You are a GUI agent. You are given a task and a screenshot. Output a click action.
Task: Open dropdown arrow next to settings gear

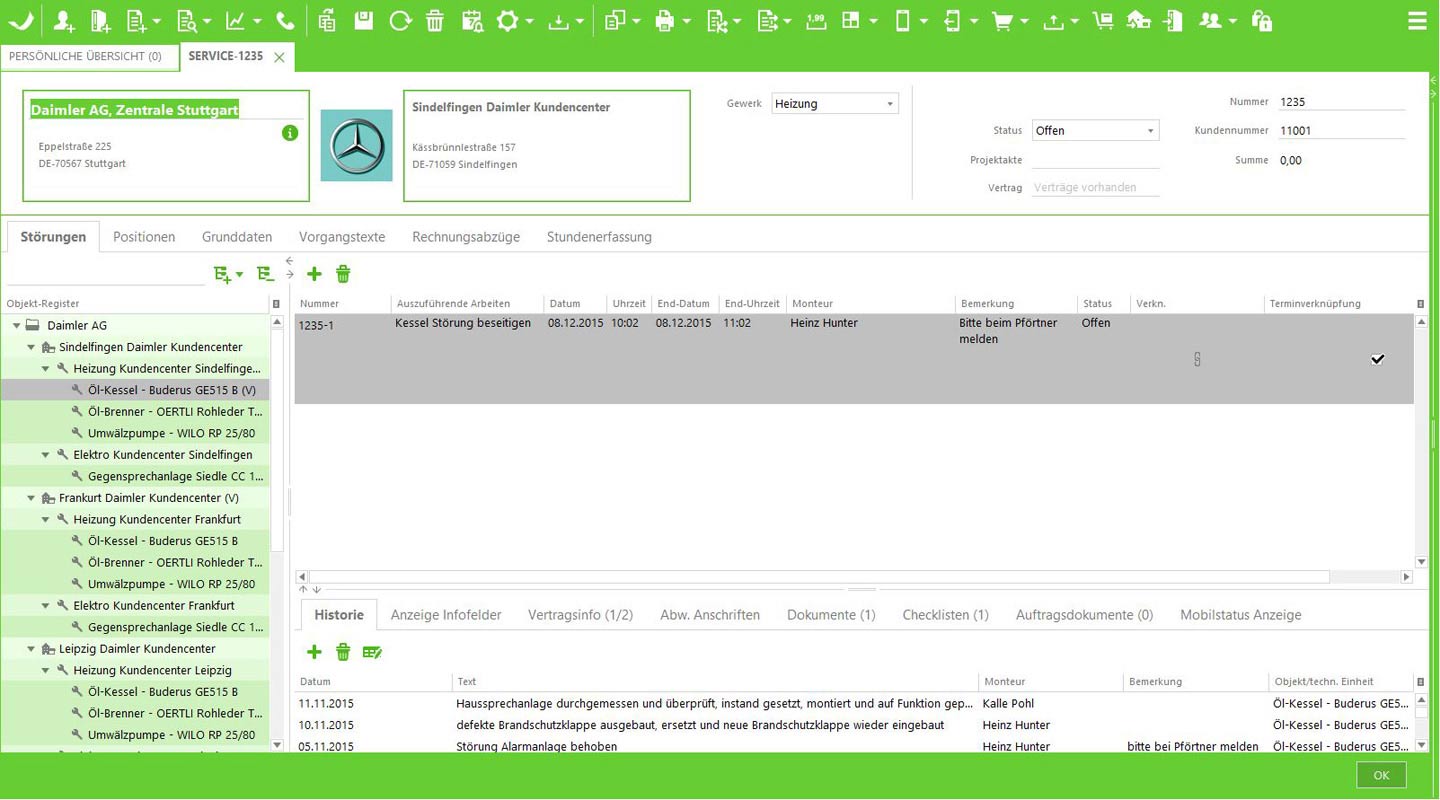point(530,21)
